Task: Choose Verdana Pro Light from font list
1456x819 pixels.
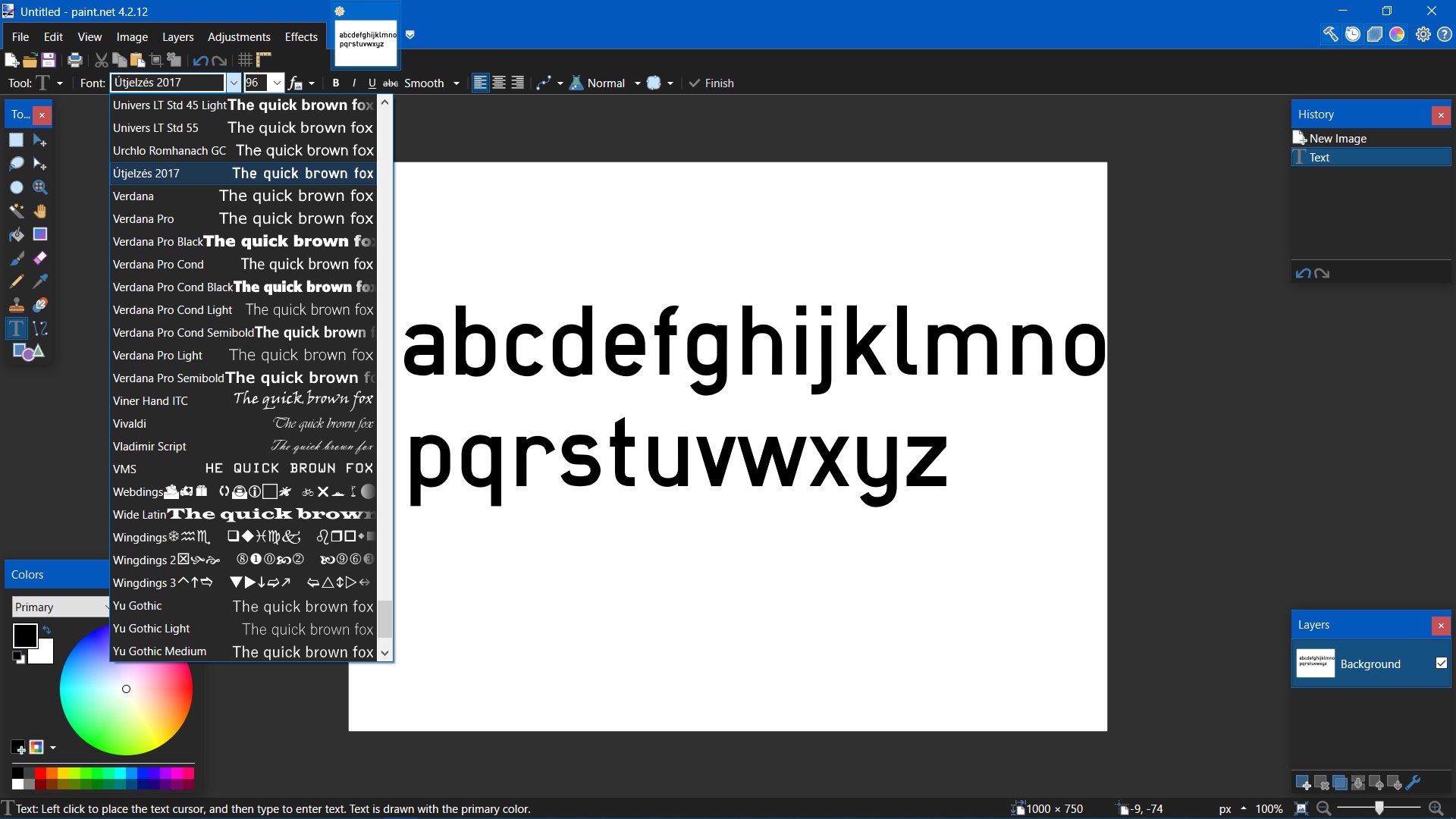Action: [243, 356]
